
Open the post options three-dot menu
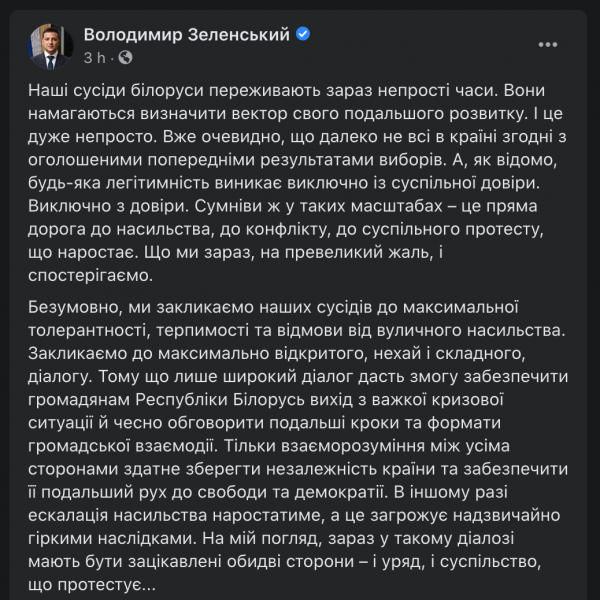(x=548, y=44)
